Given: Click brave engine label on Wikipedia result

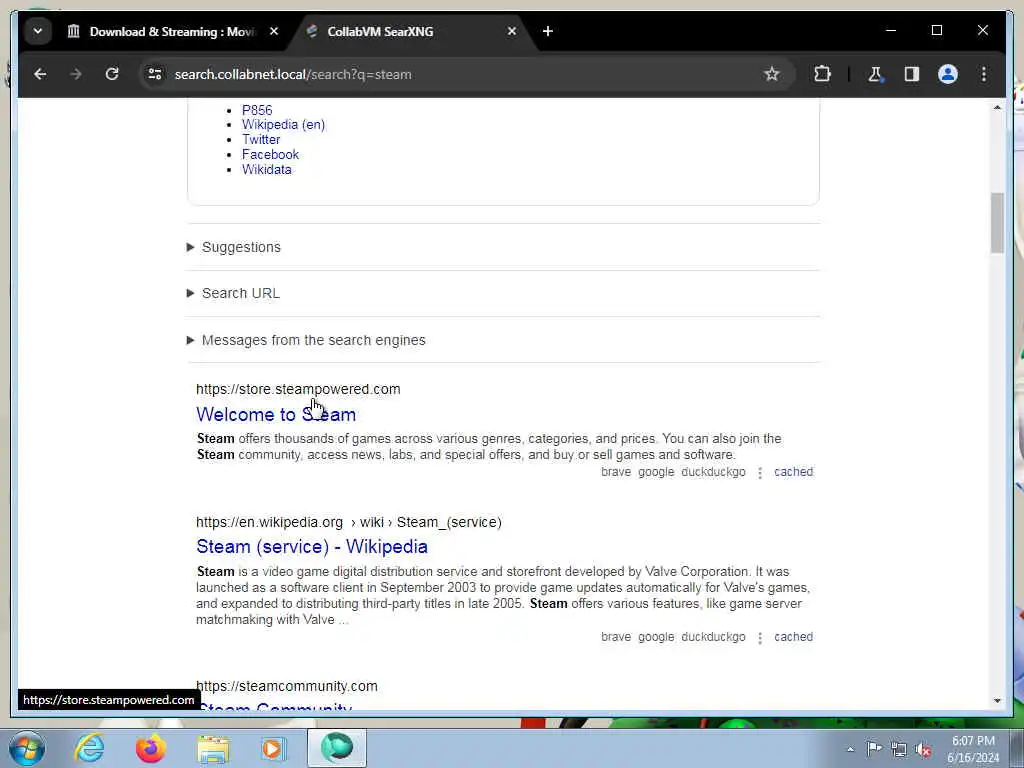Looking at the screenshot, I should tap(616, 637).
